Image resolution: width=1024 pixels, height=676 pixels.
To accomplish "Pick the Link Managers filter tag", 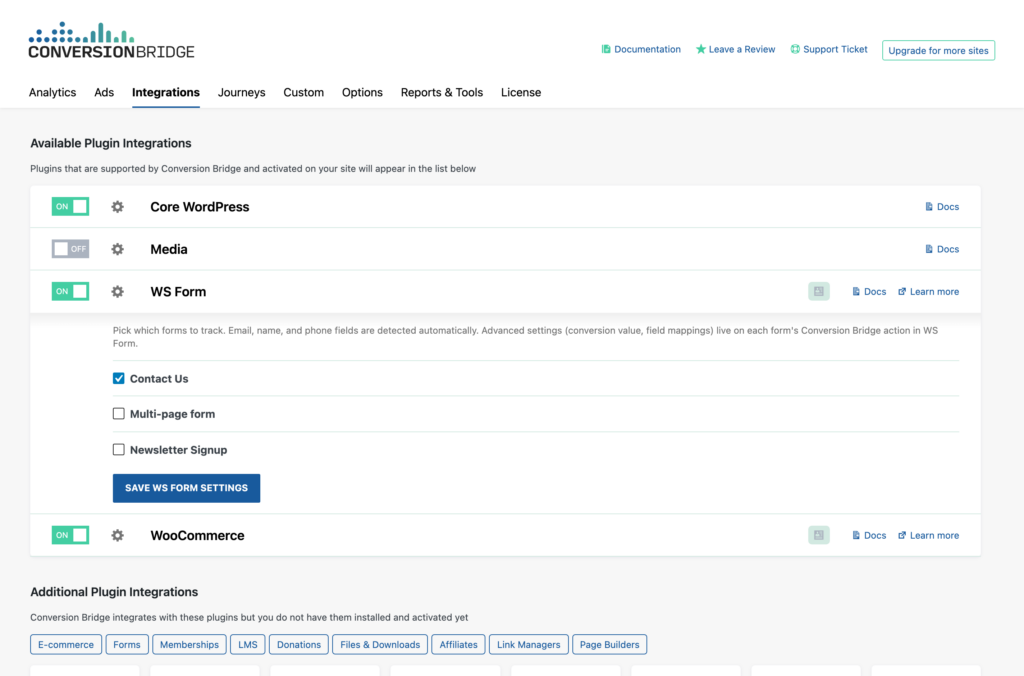I will 529,645.
